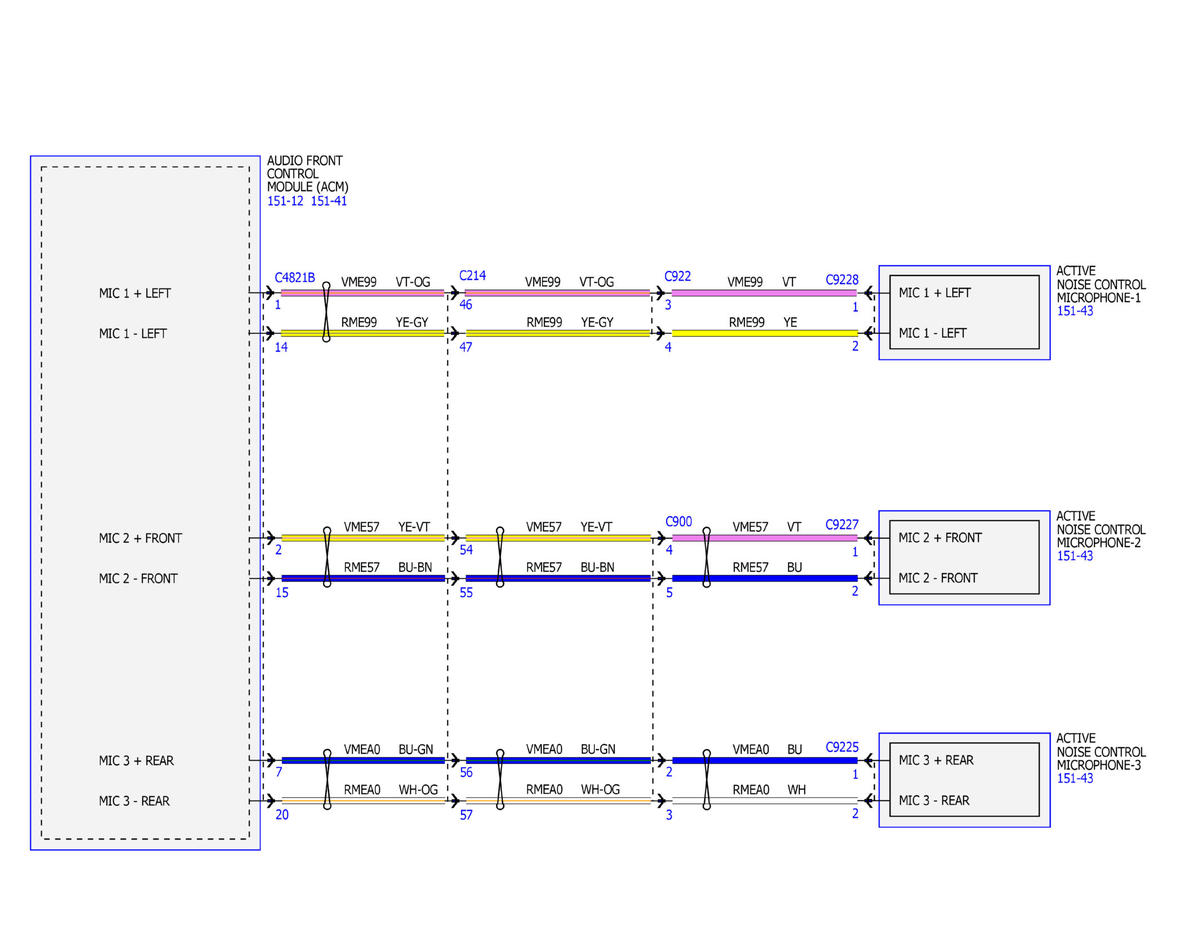Click the white RMEA0 wire to C9225
The height and width of the screenshot is (927, 1200).
coord(764,800)
